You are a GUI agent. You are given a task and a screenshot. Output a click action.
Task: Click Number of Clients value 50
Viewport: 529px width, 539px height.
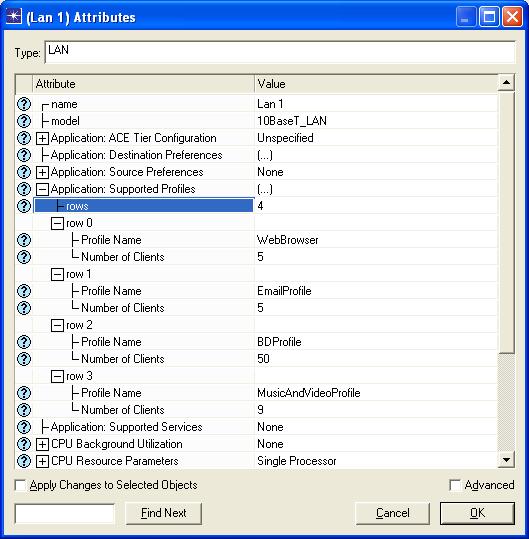tap(263, 359)
